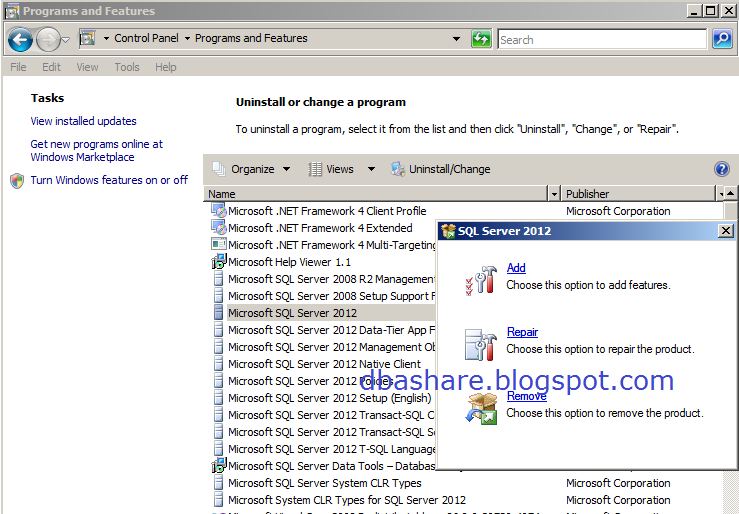Click the scrollbar up arrow in program list
This screenshot has height=514, width=739.
pyautogui.click(x=731, y=193)
